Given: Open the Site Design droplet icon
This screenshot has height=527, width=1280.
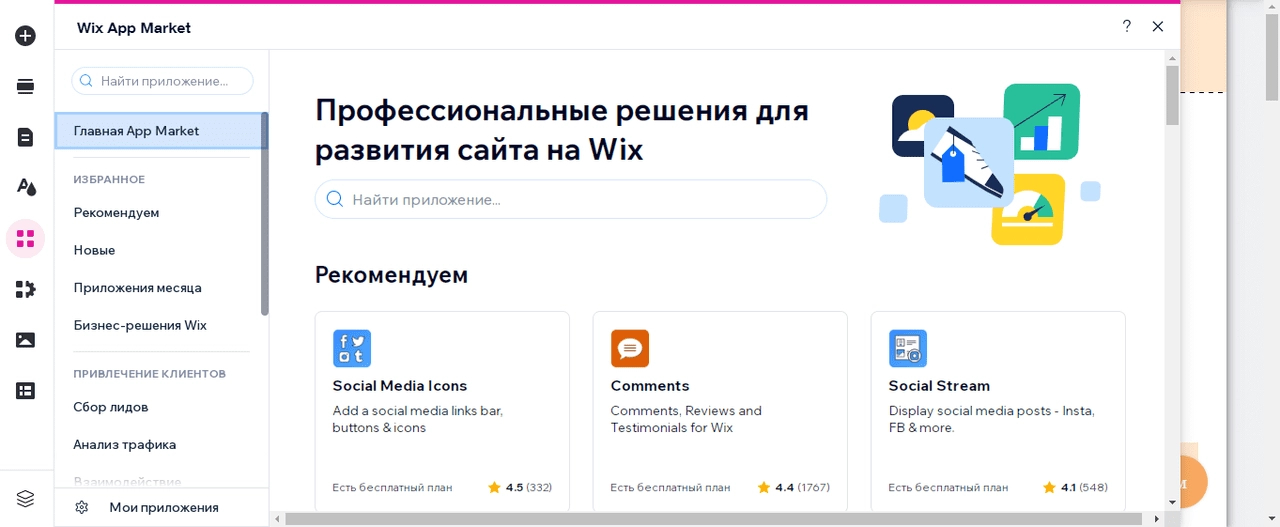Looking at the screenshot, I should point(25,187).
